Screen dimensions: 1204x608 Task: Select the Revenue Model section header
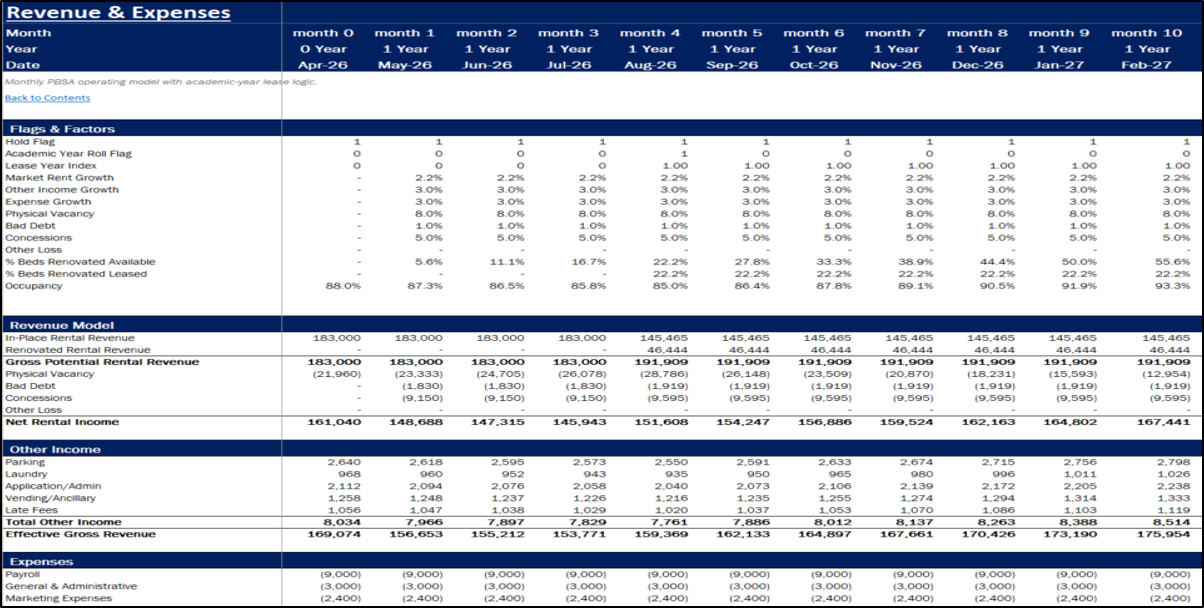click(x=62, y=325)
